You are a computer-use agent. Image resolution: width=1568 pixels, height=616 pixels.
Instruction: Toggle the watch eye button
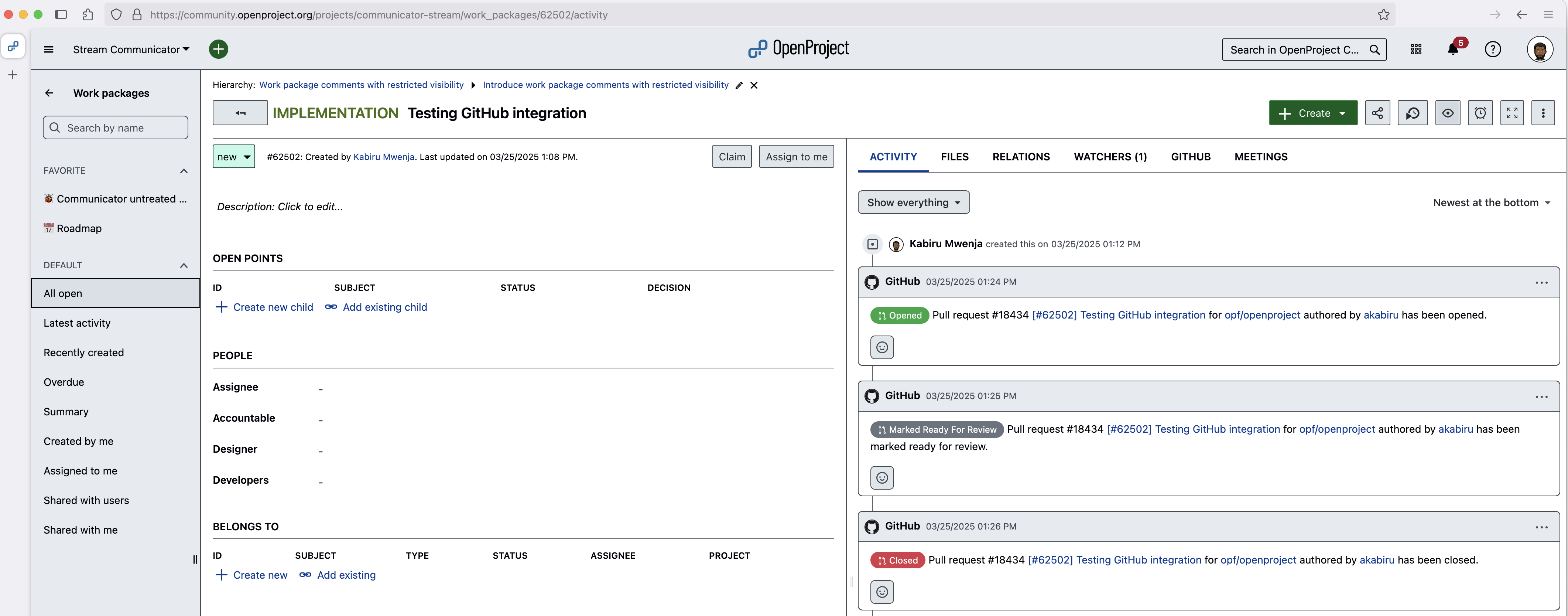pos(1448,113)
